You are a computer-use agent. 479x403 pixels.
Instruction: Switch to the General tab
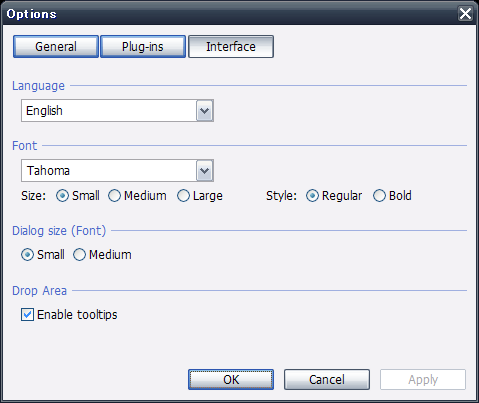click(x=56, y=47)
